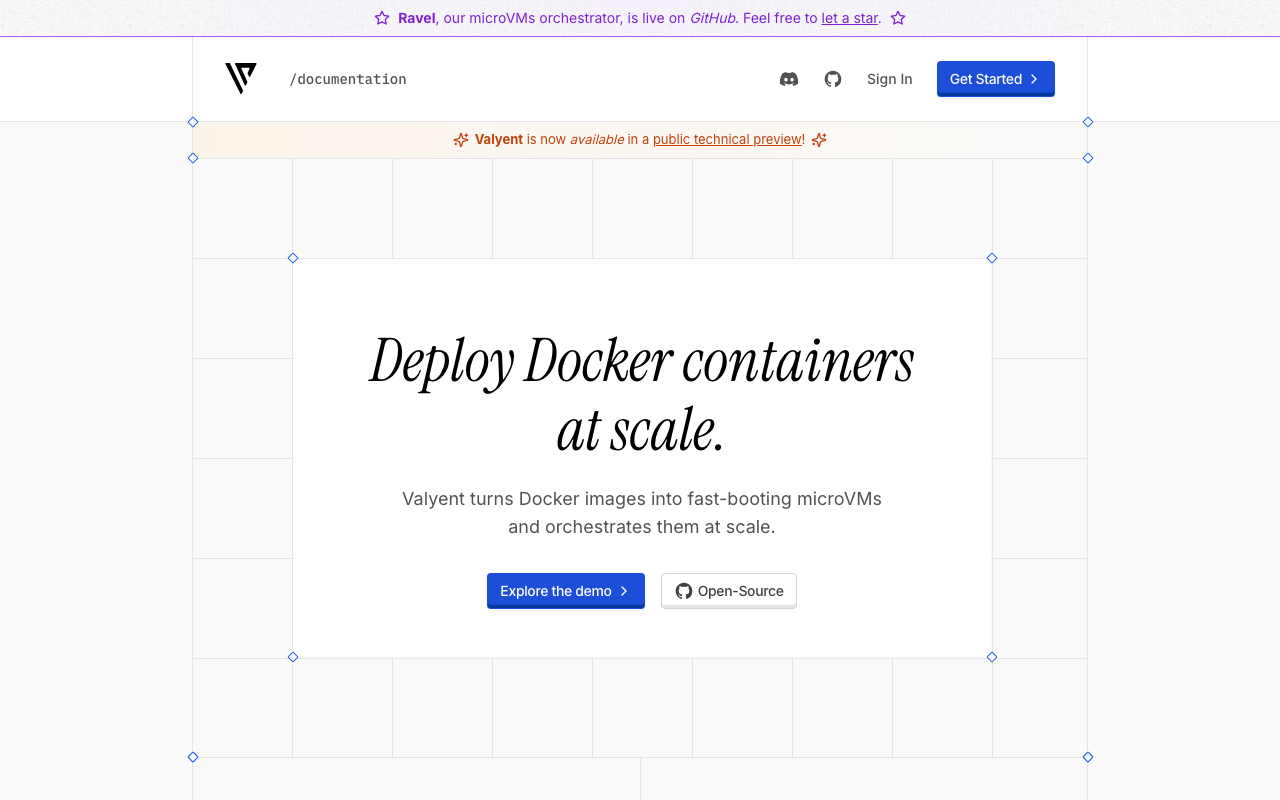Click the bold 'Ravel' text in top banner
Viewport: 1280px width, 800px height.
[x=416, y=18]
